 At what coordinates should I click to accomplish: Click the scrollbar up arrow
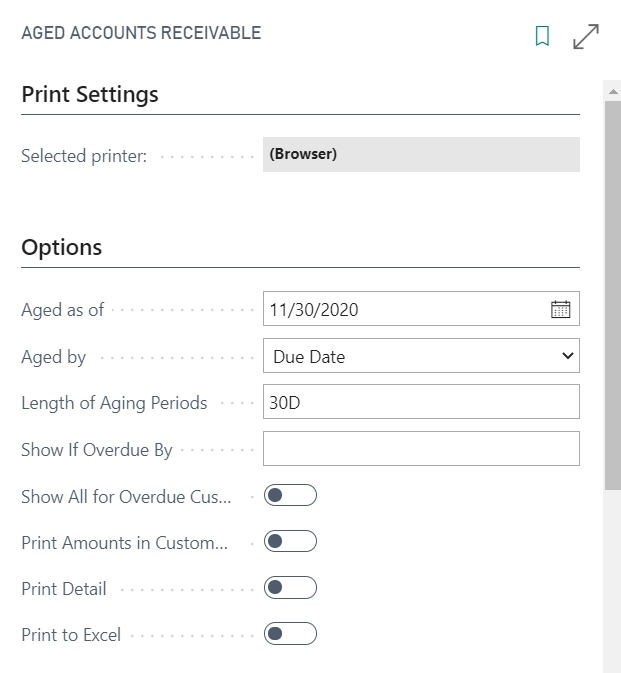coord(613,91)
